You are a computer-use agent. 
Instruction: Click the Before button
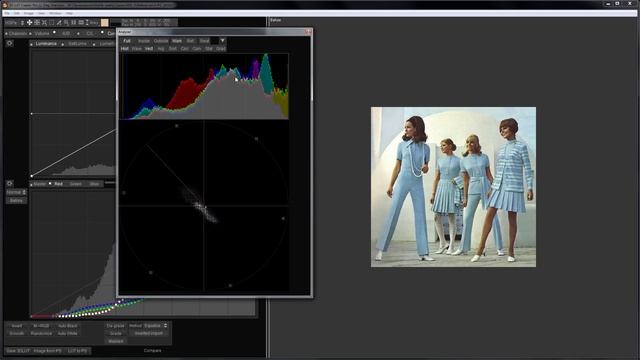[16, 200]
